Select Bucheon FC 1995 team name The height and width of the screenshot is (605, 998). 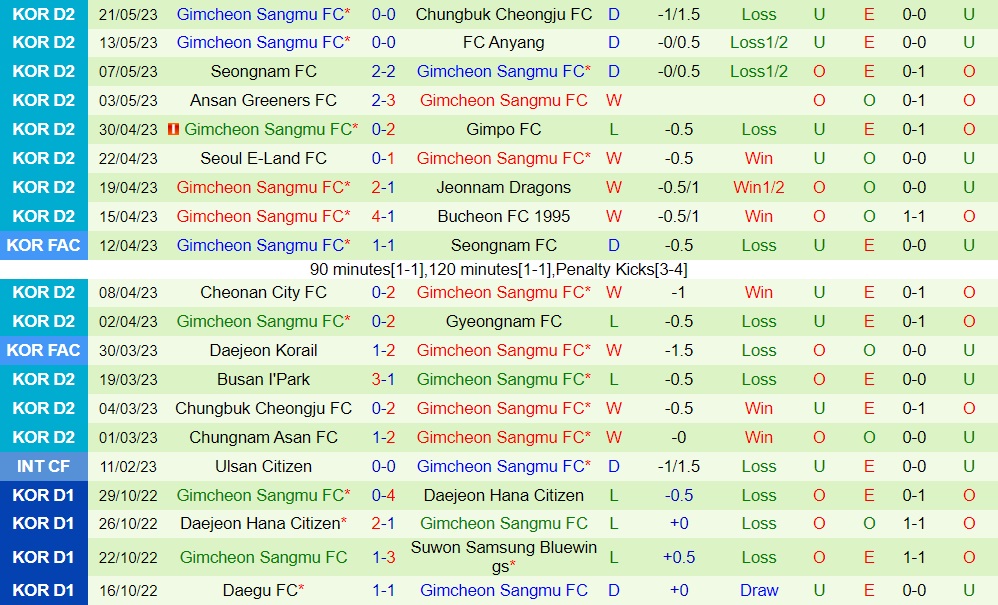[503, 216]
